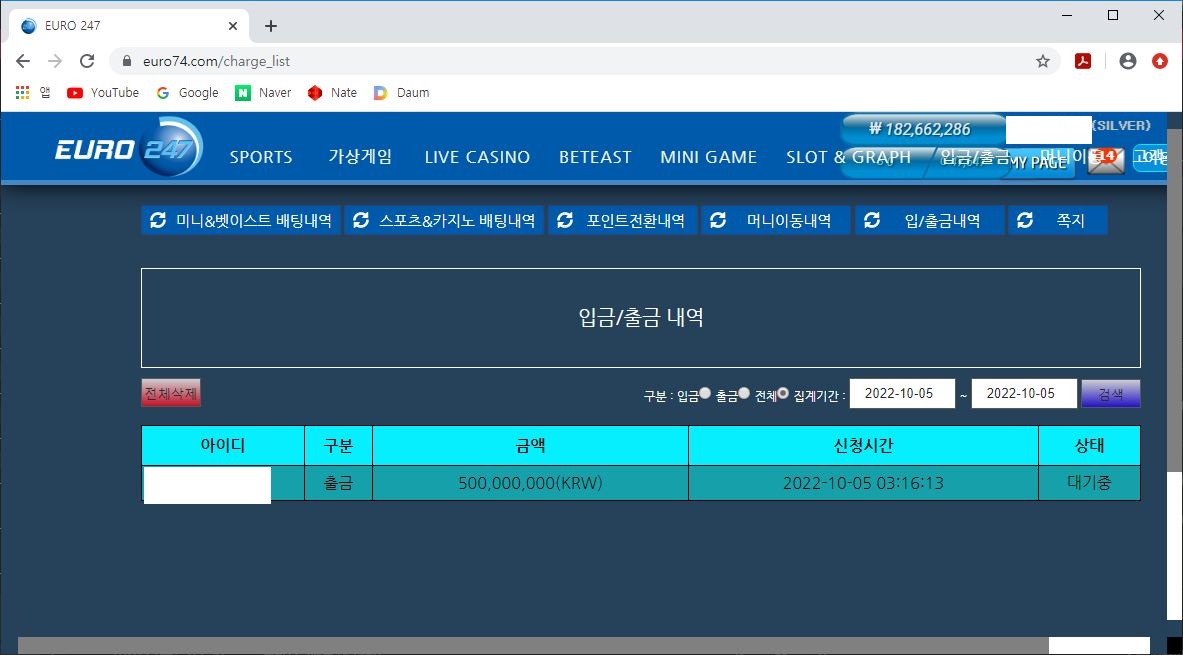Open the YouTube bookmark
1183x655 pixels.
[x=103, y=92]
